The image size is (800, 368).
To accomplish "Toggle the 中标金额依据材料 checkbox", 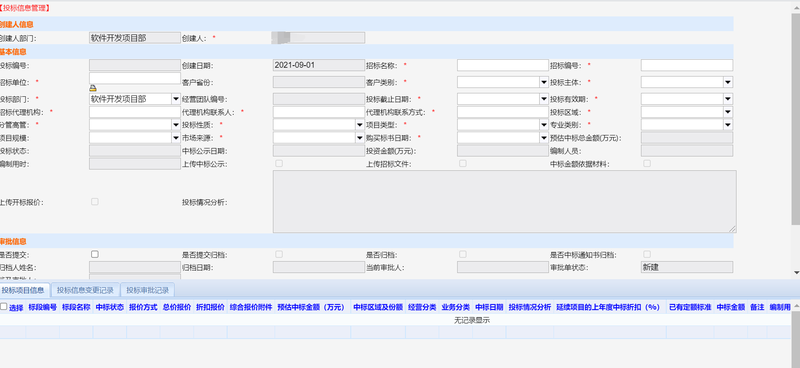I will coord(646,163).
